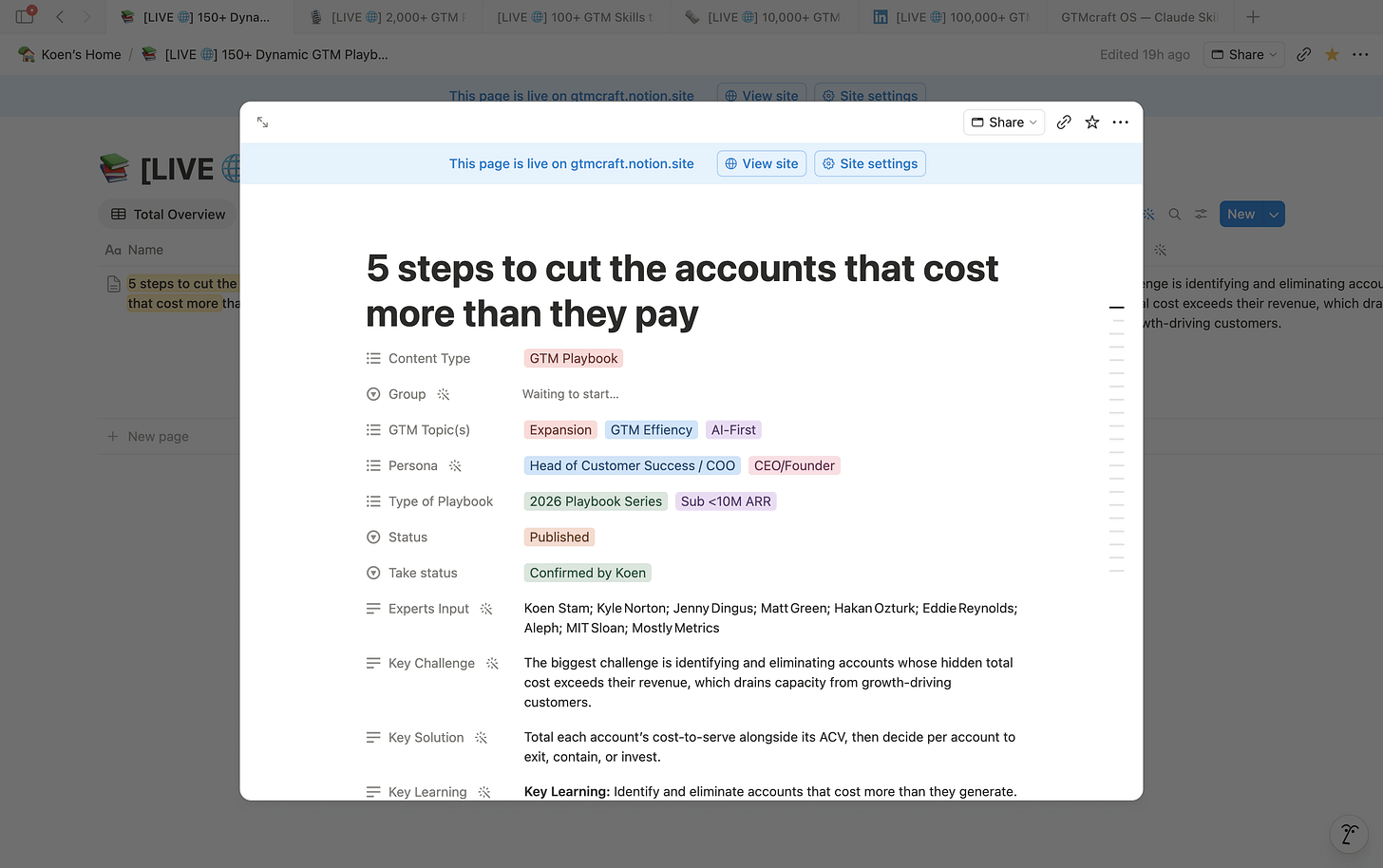Click AI autofill sparkle next to Experts Input
Screen dimensions: 1383x868
tap(486, 609)
